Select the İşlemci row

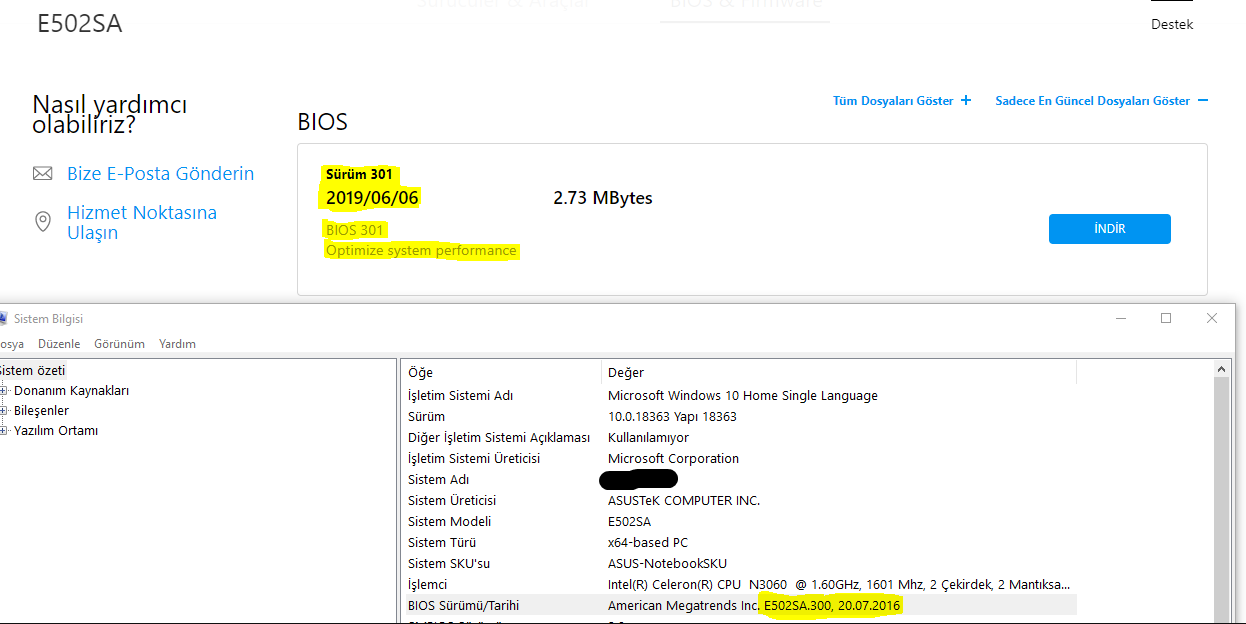[x=739, y=585]
